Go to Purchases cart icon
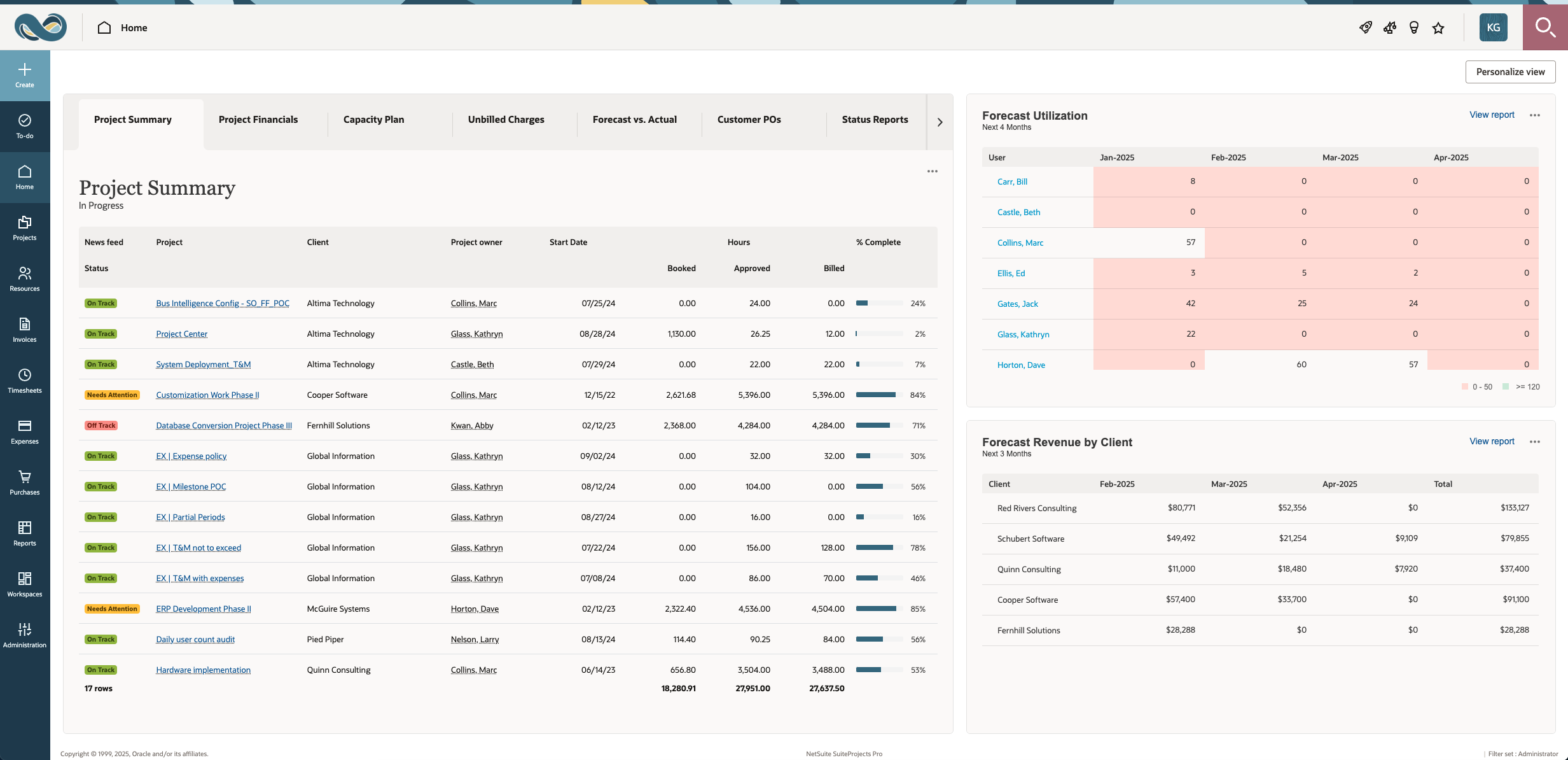Screen dimensions: 1568x760 tap(25, 482)
